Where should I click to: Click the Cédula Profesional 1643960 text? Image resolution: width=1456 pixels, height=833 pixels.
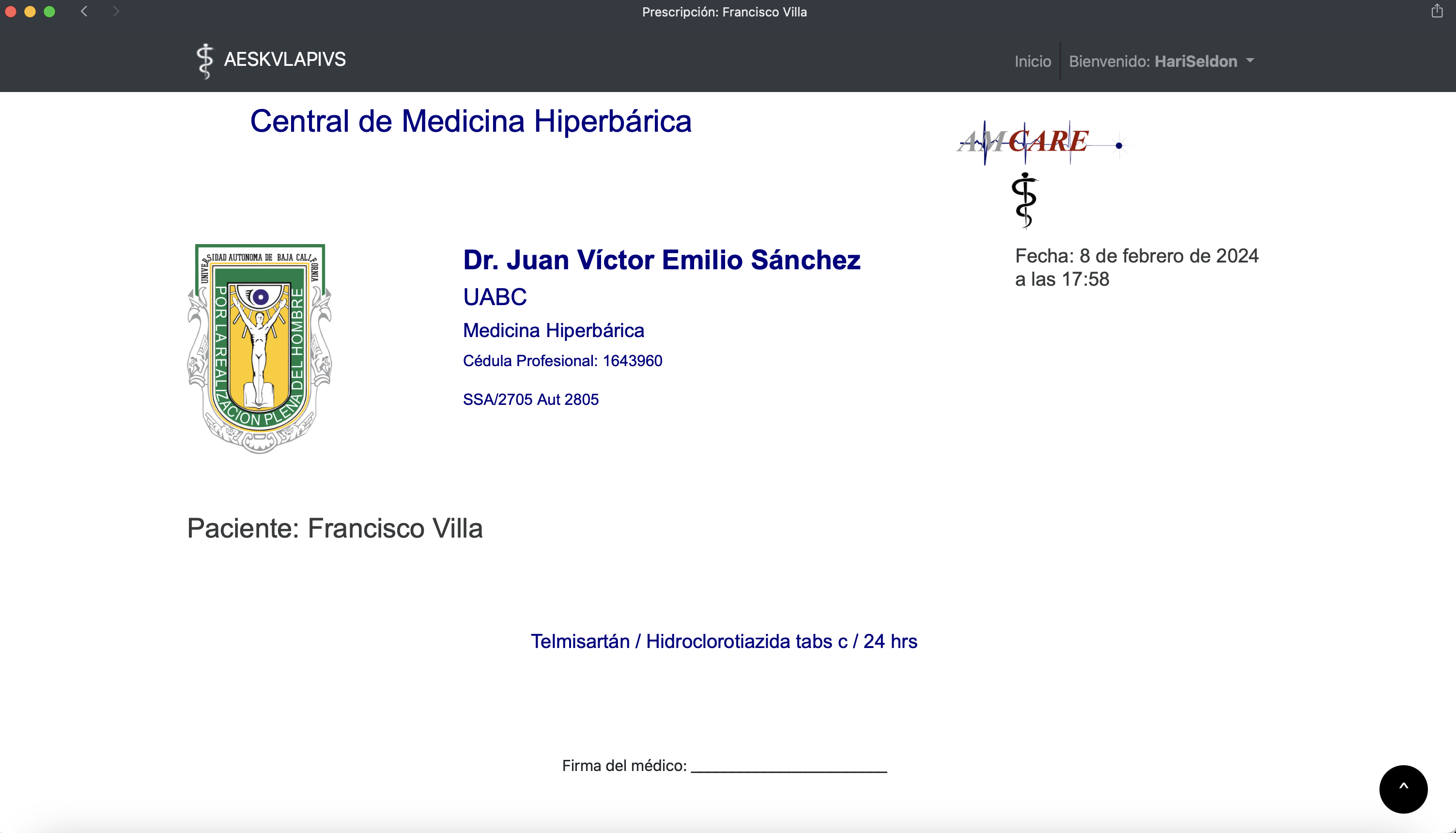[x=562, y=361]
